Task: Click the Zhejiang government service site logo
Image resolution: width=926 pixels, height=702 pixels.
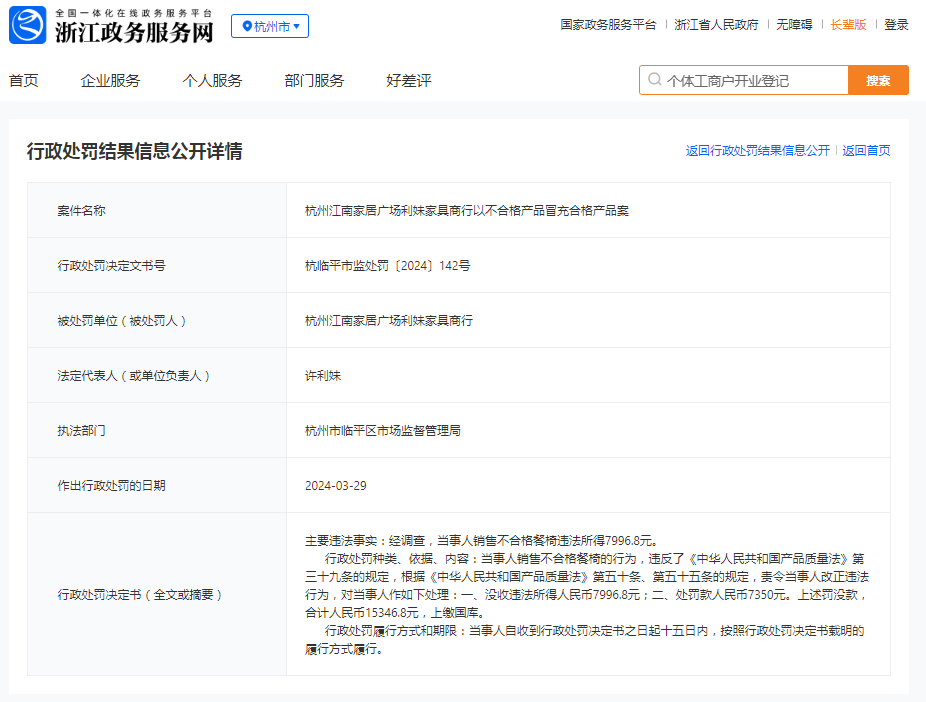Action: (27, 25)
